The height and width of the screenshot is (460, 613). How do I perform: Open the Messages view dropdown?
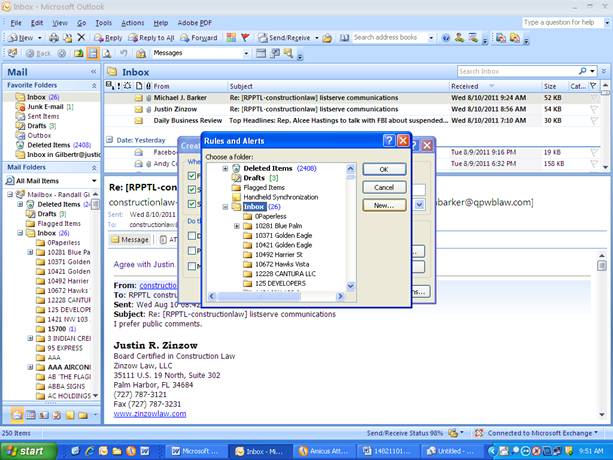point(246,53)
